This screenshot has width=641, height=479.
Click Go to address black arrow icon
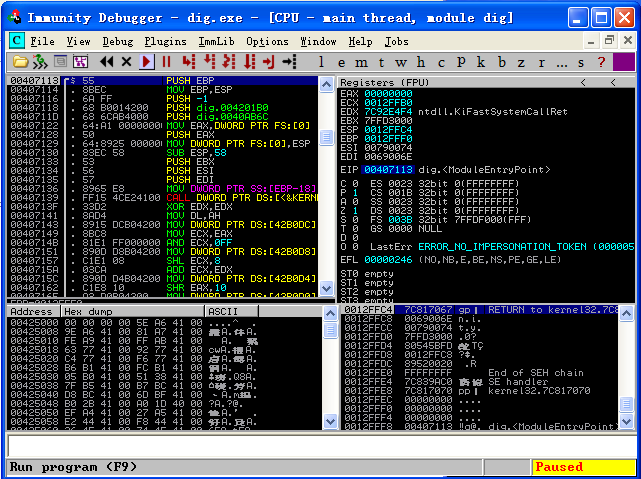(x=289, y=62)
